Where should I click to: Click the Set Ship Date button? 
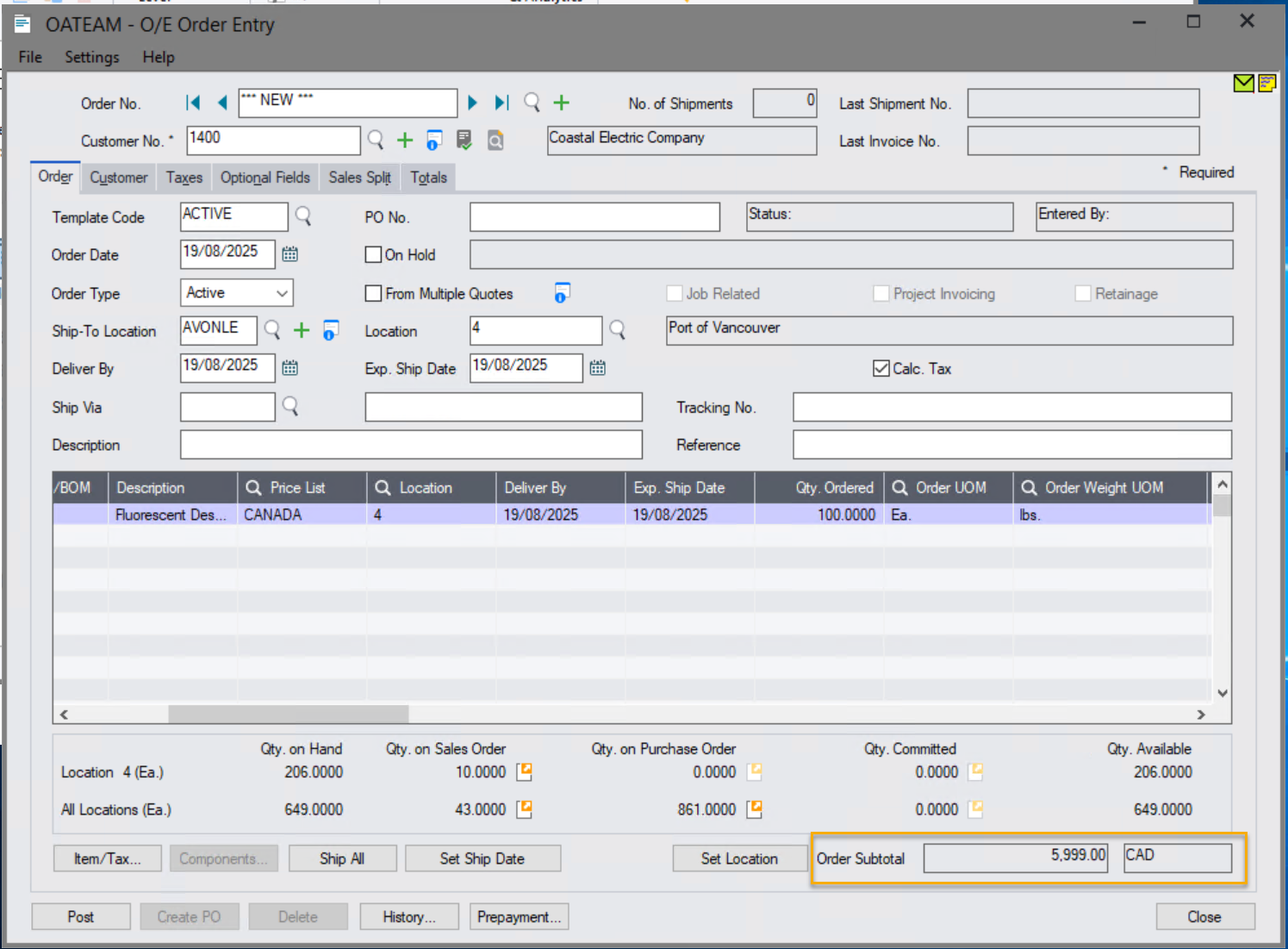482,858
